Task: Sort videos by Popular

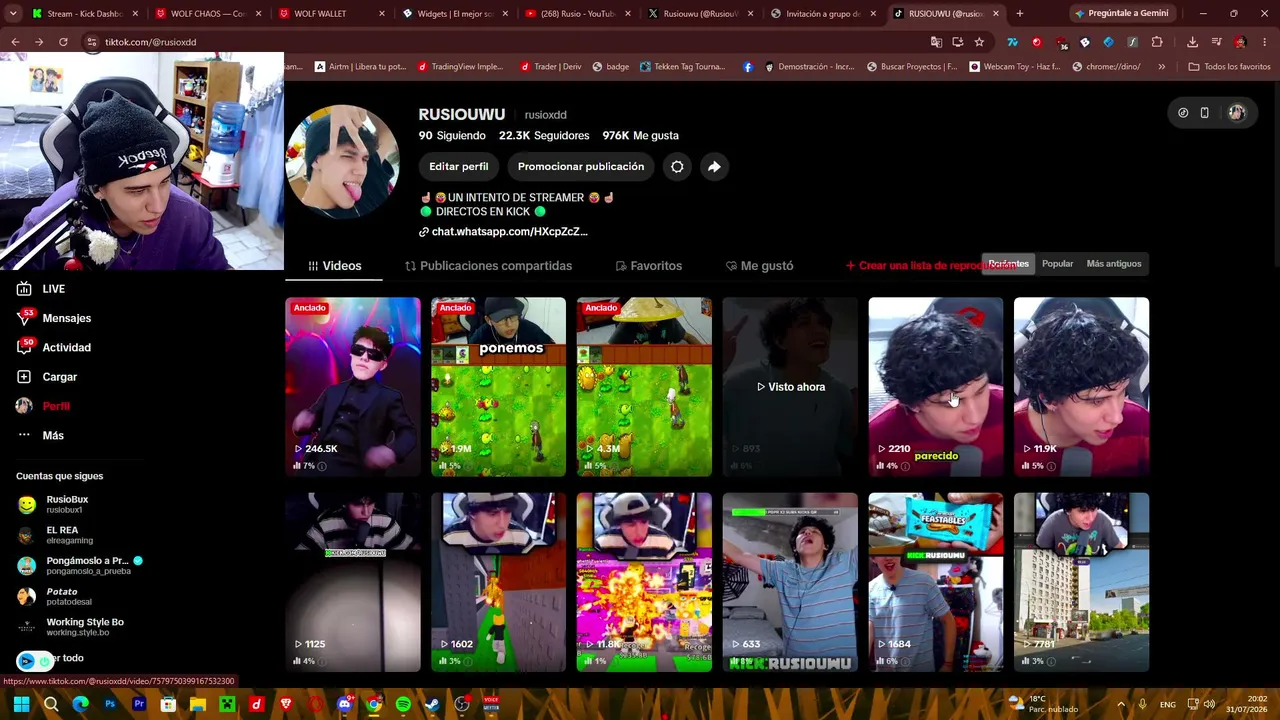Action: [1058, 264]
